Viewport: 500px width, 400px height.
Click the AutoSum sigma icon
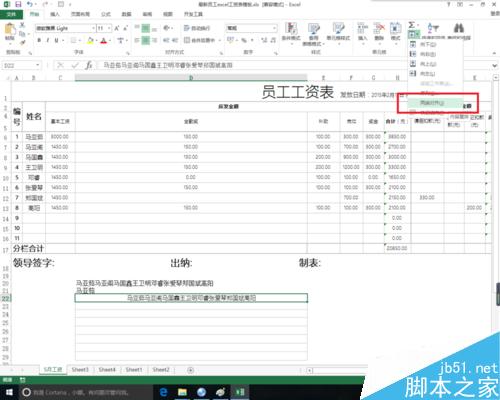point(412,25)
